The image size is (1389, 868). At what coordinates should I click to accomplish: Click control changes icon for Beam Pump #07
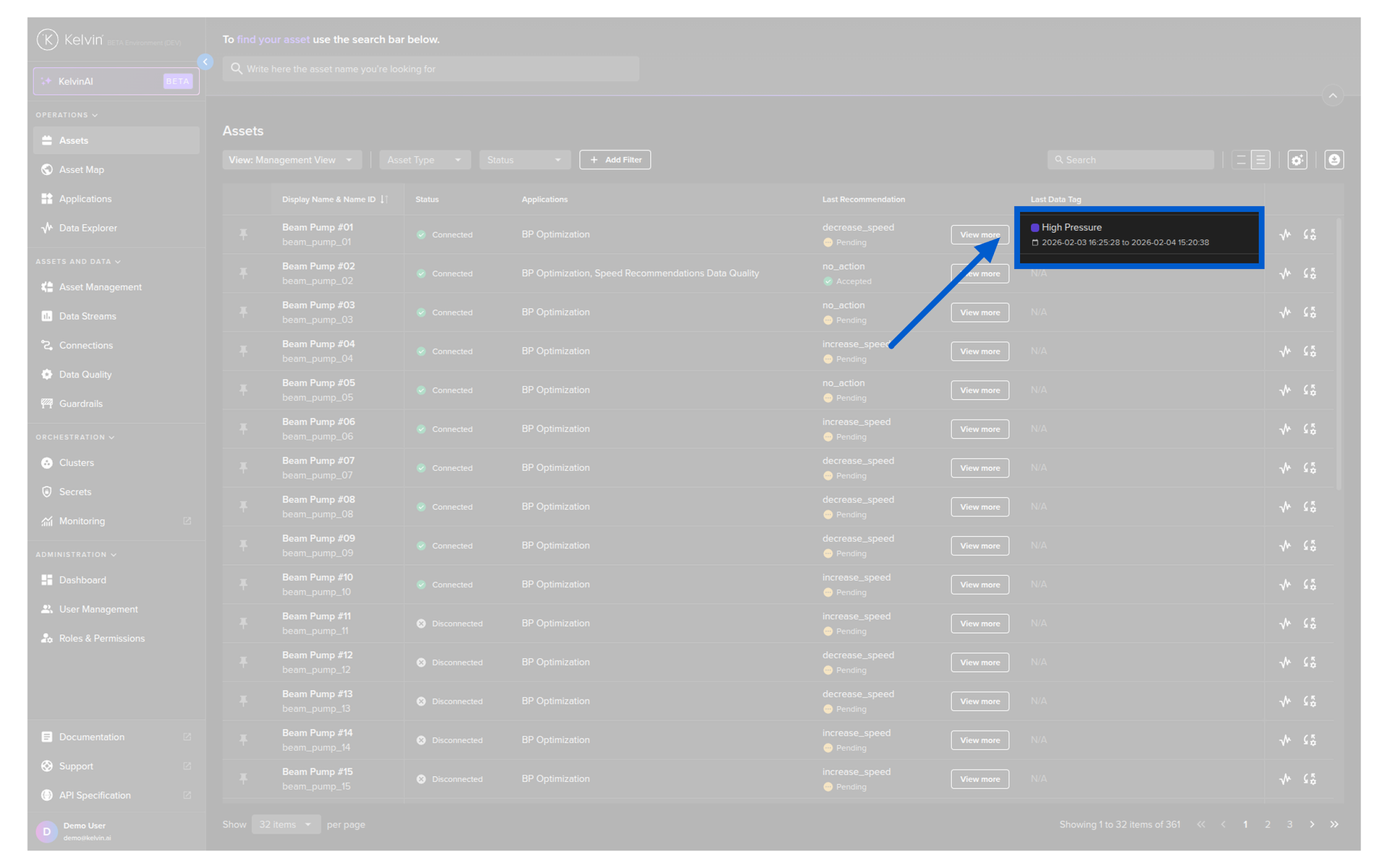[x=1309, y=468]
